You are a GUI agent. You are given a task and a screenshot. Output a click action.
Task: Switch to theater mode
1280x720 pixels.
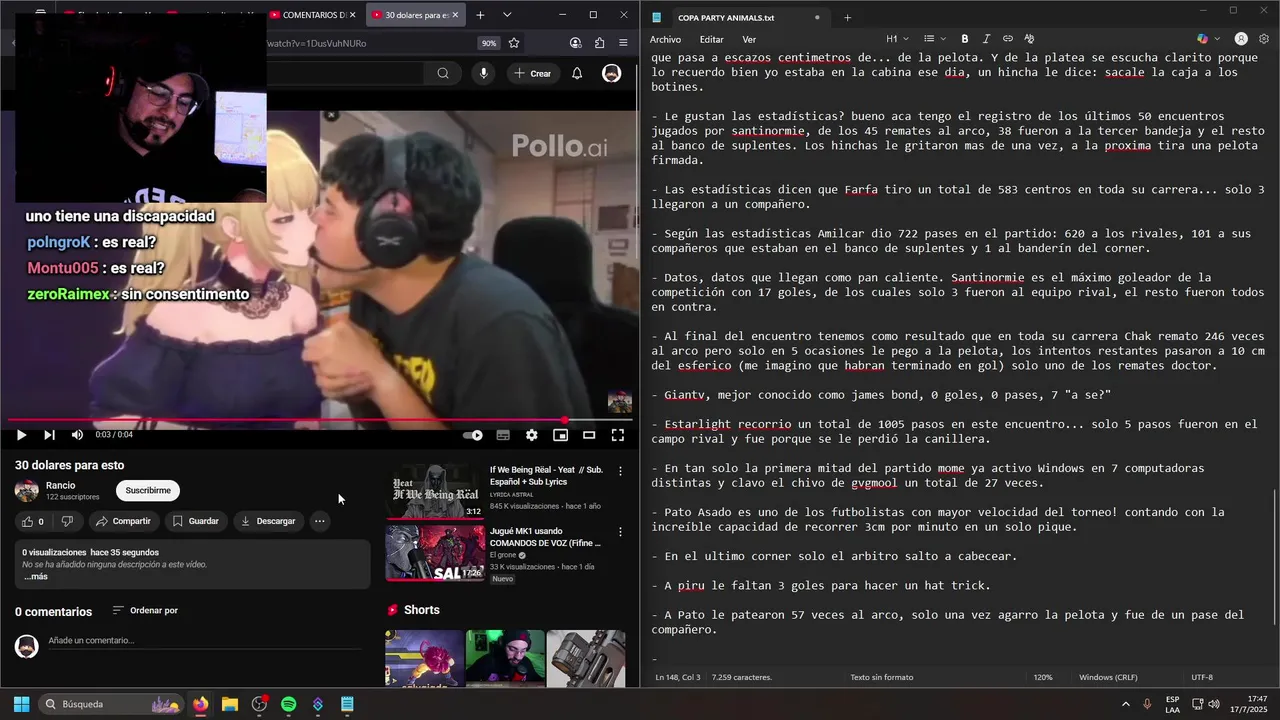(x=589, y=435)
